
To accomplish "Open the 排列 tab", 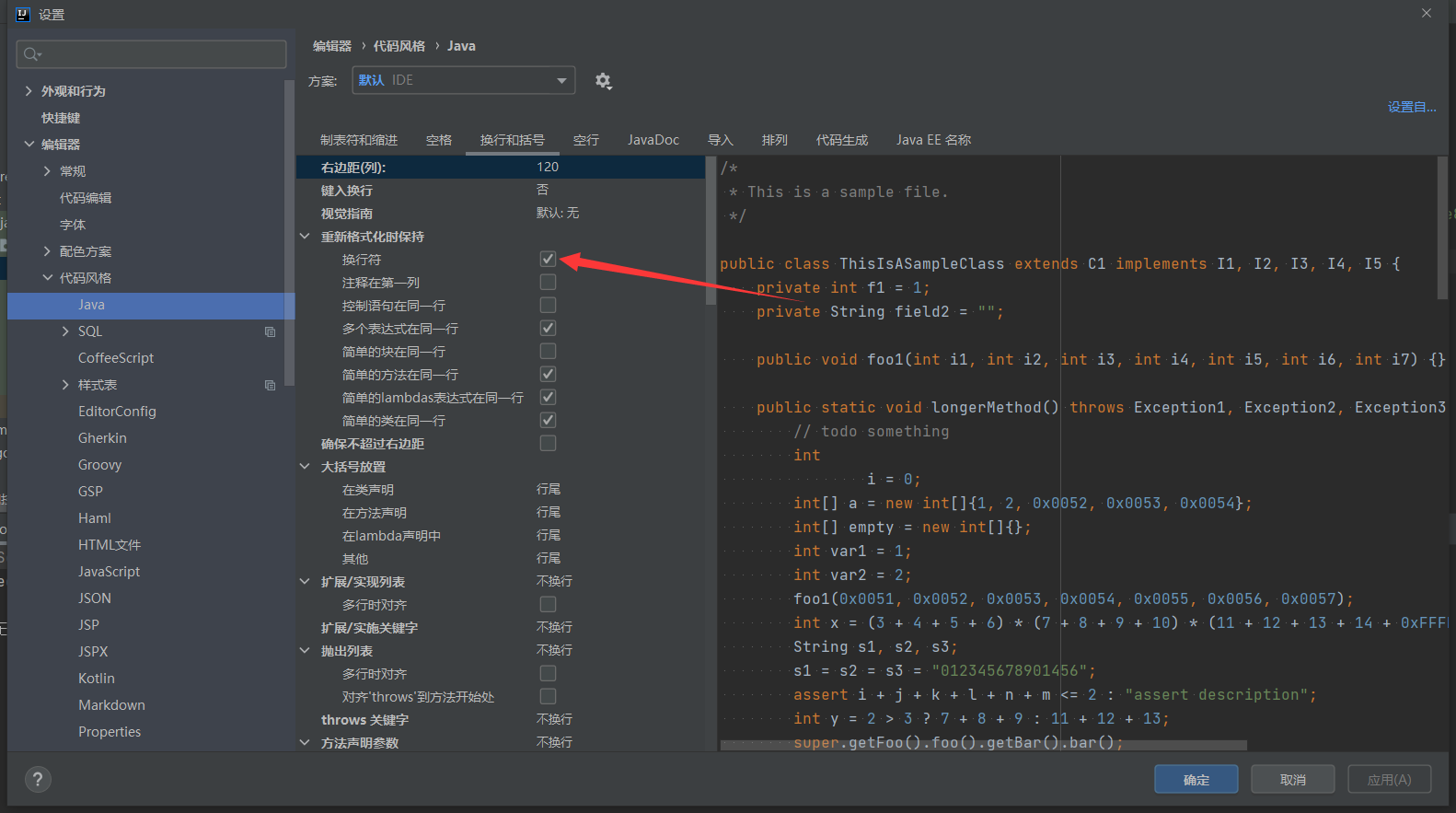I will point(775,140).
